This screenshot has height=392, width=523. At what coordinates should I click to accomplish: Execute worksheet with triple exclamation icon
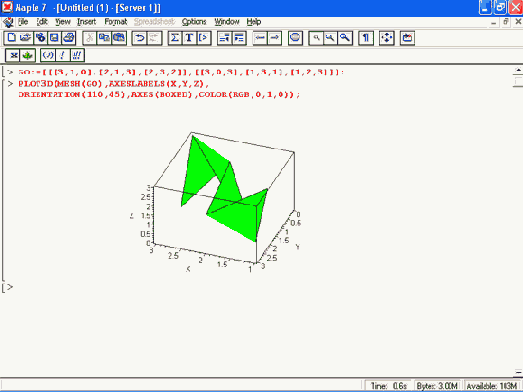77,55
